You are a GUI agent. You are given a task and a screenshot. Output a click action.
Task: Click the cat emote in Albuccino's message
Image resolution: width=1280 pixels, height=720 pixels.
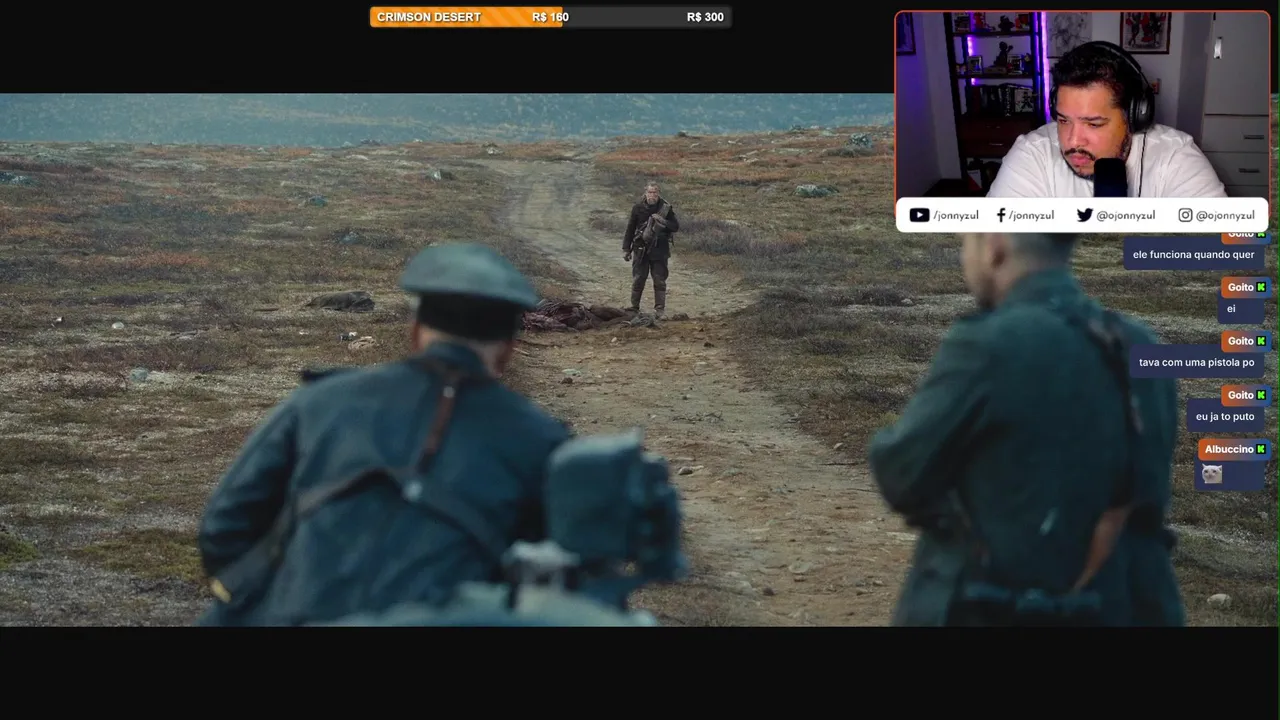(1212, 474)
